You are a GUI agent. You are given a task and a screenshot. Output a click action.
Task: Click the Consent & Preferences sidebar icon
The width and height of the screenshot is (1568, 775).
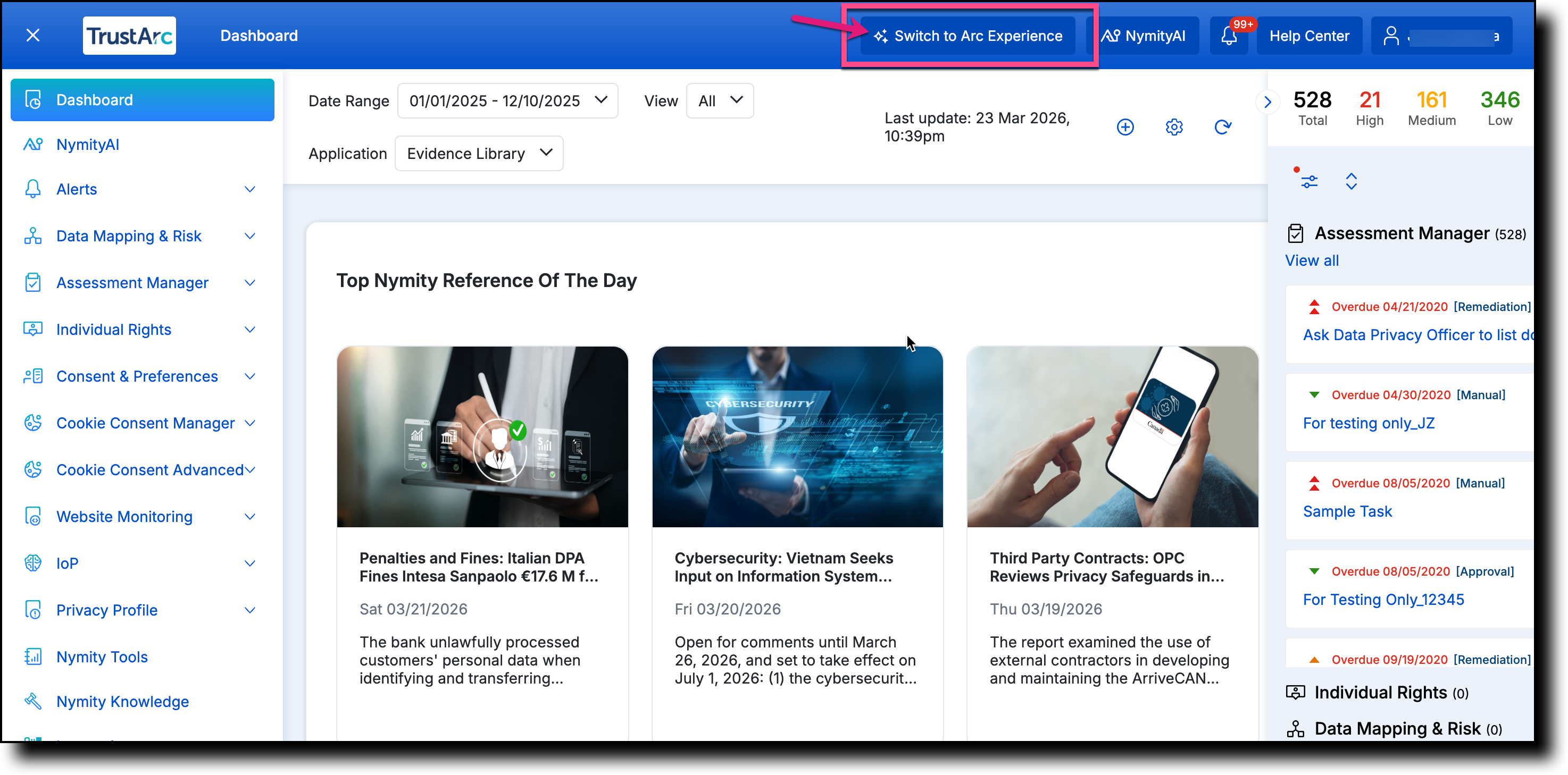(33, 376)
